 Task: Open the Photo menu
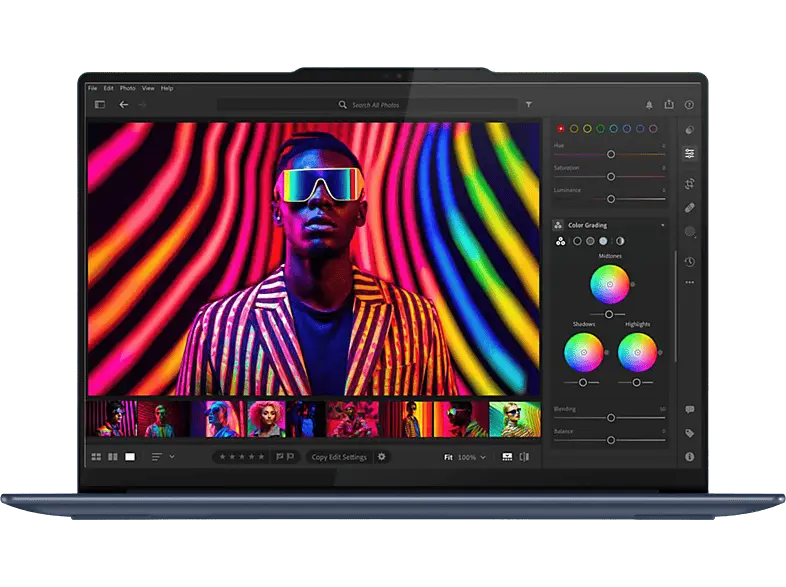tap(128, 88)
